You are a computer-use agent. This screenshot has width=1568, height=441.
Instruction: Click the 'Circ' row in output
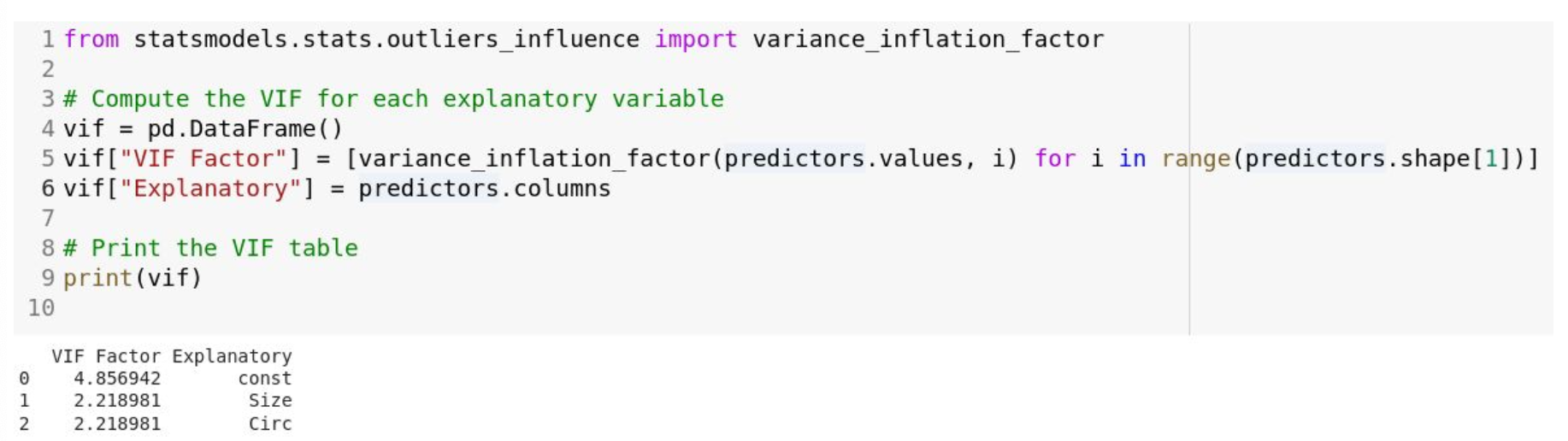point(156,424)
